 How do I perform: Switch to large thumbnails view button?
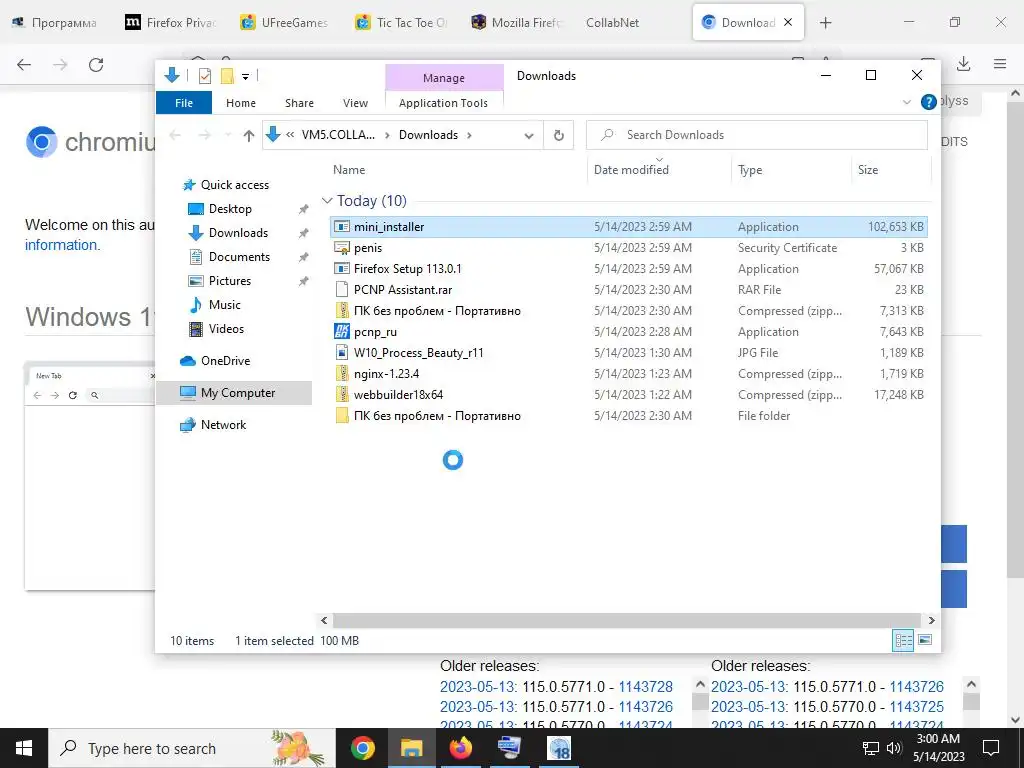coord(925,640)
